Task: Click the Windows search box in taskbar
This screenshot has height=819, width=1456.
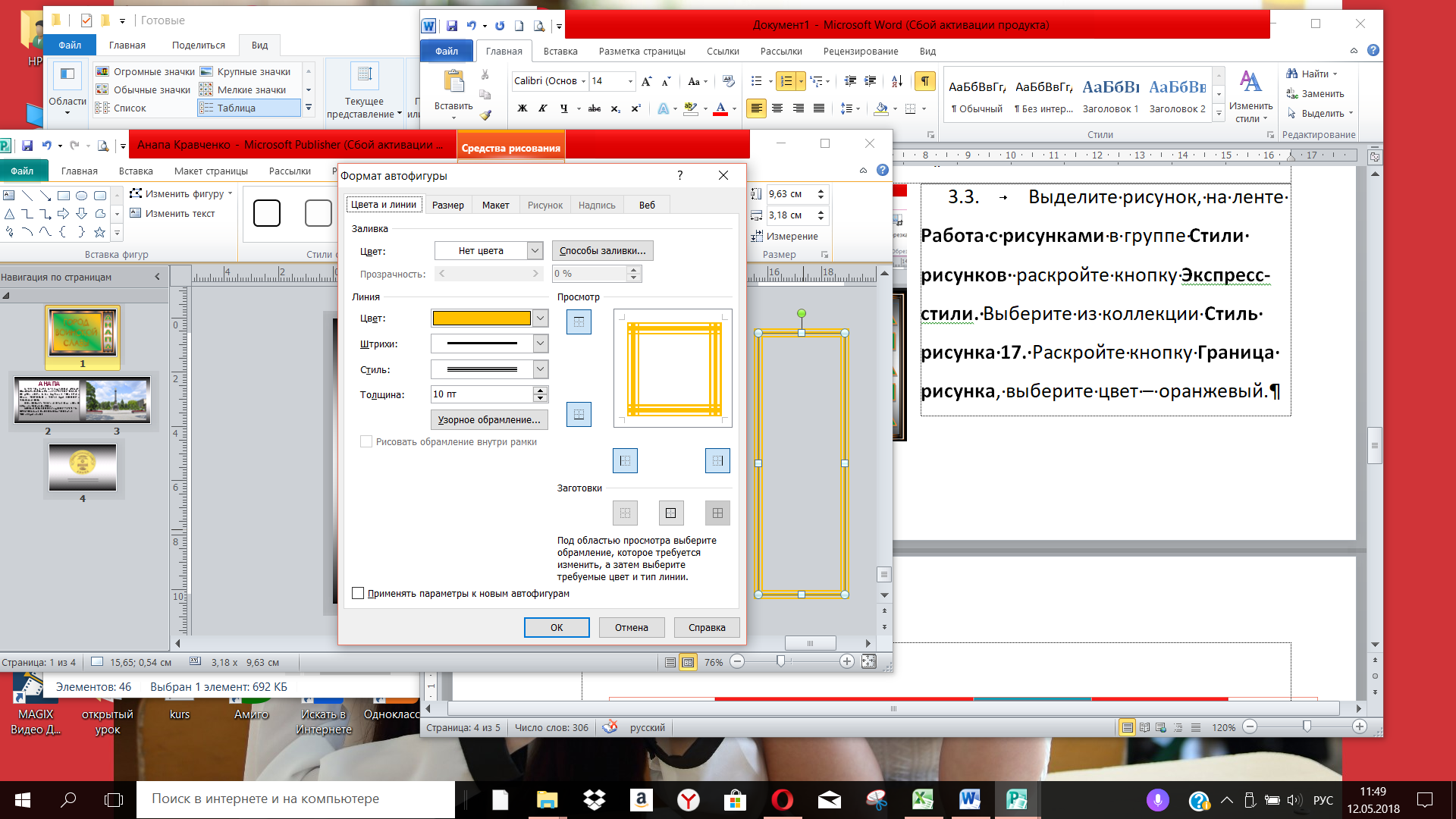Action: 296,799
